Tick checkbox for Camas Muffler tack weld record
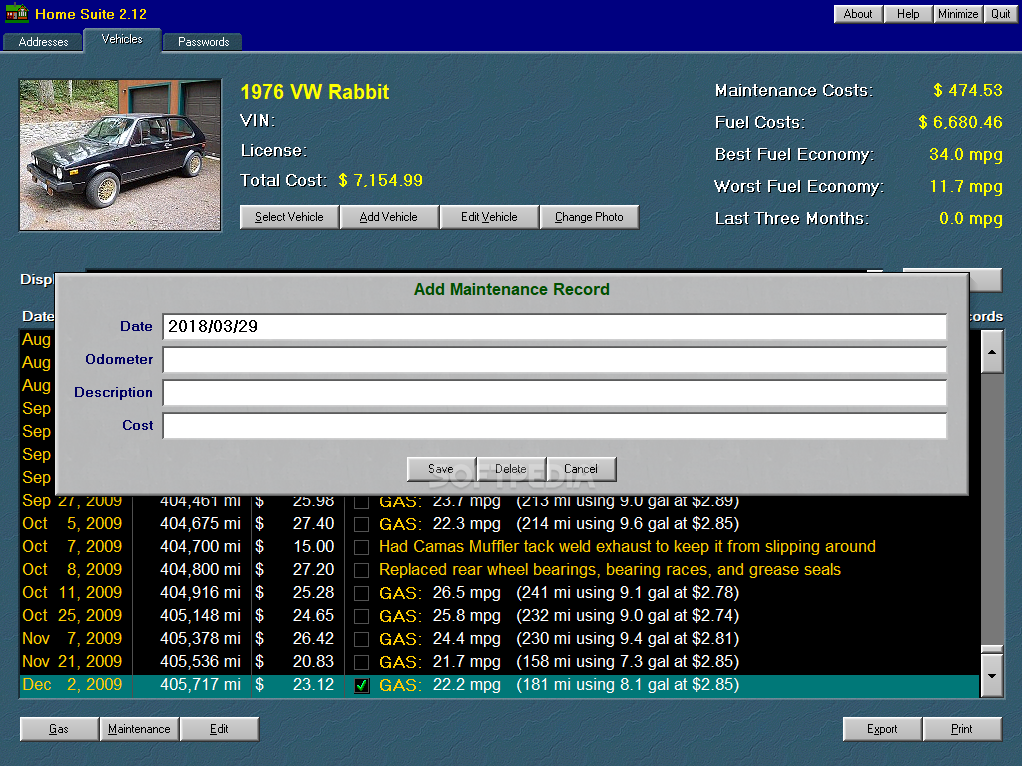The image size is (1022, 766). [x=361, y=548]
